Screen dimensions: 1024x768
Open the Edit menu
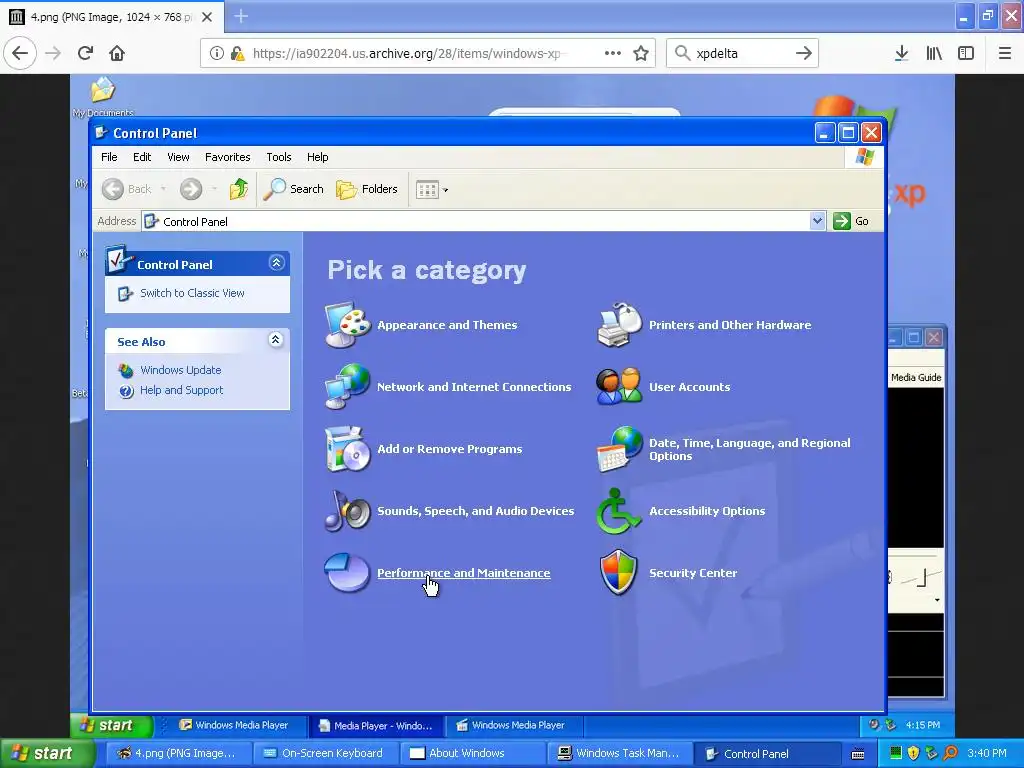142,157
